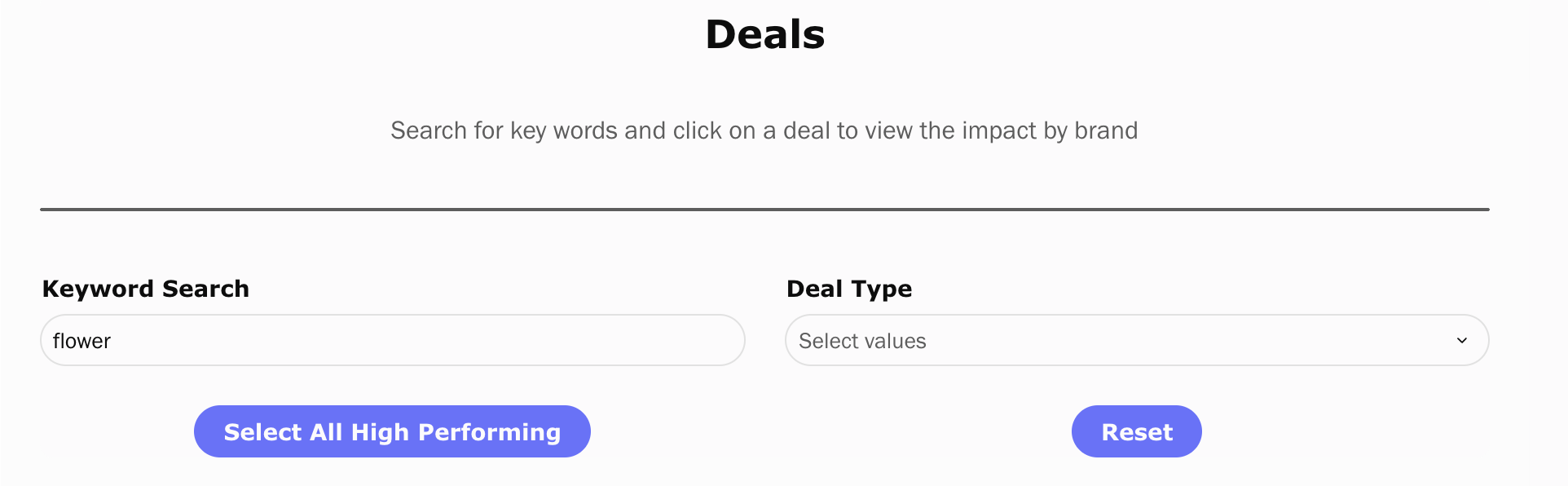Place cursor after the word "flower"

112,341
